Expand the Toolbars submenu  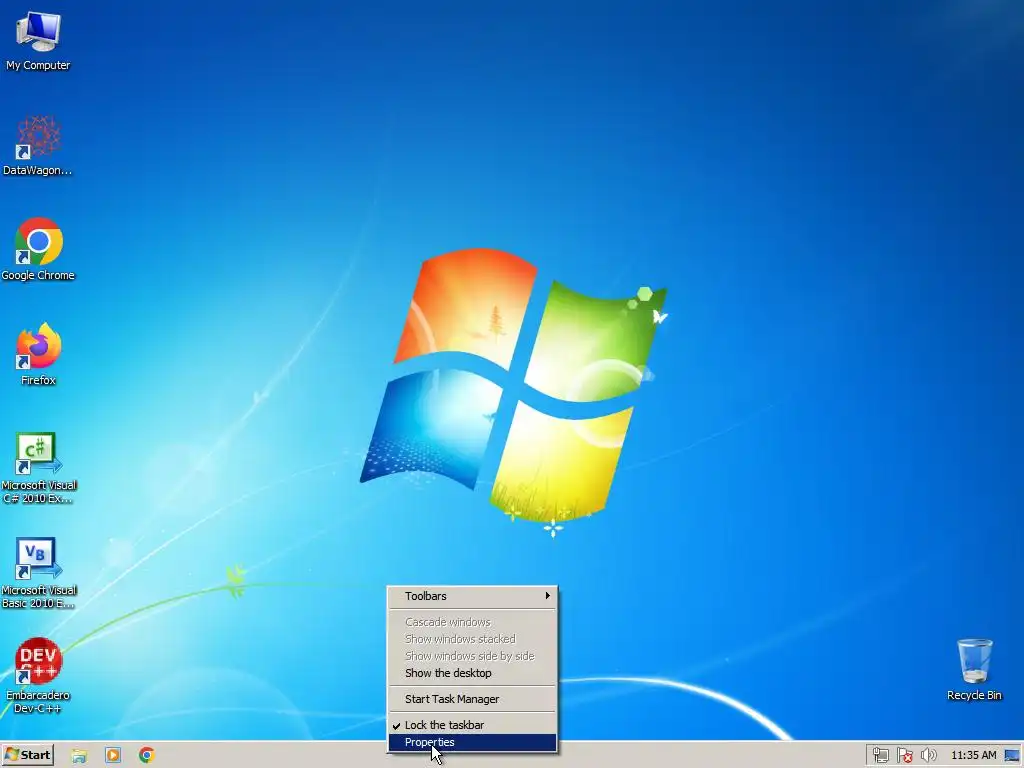pyautogui.click(x=472, y=596)
